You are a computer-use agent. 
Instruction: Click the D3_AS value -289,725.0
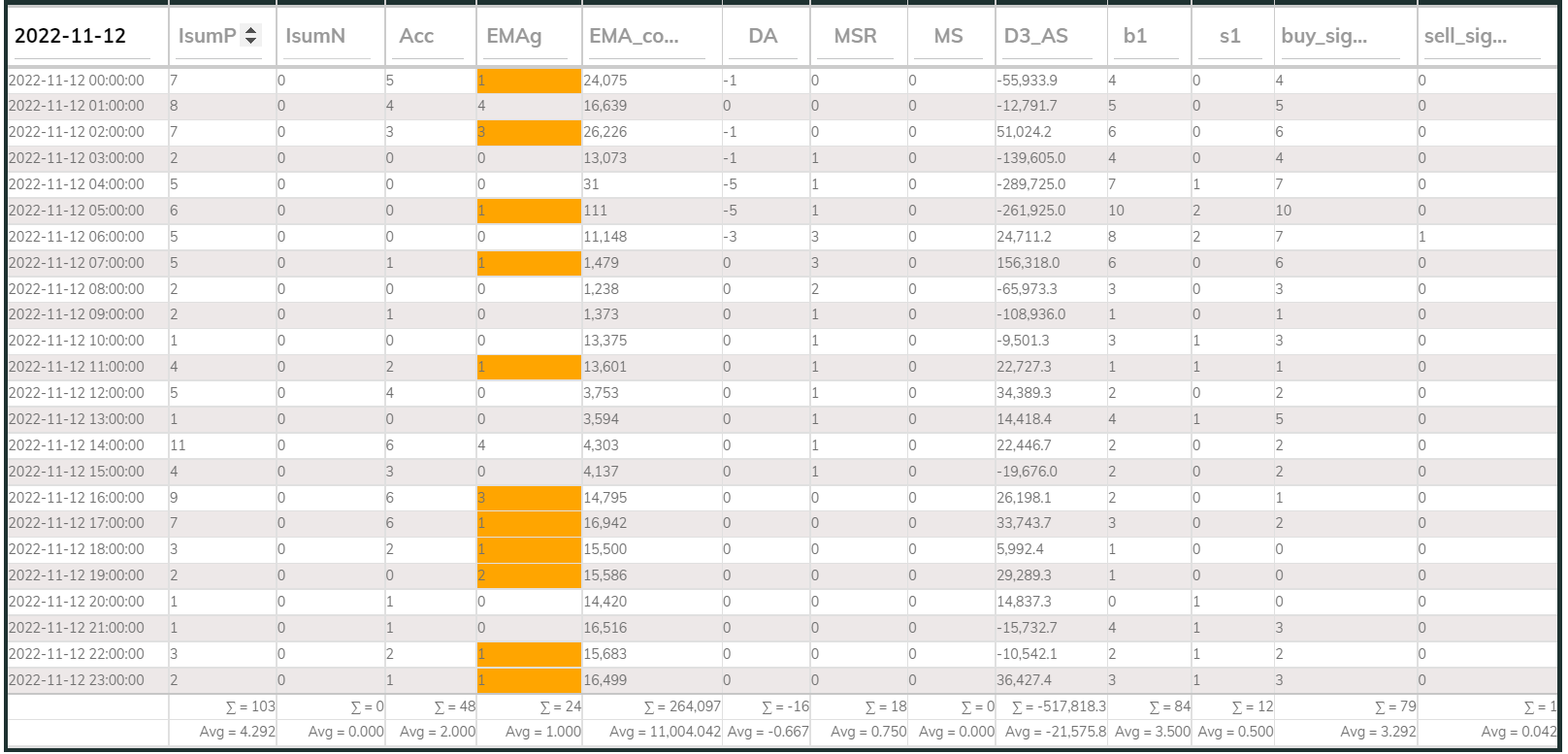pos(1030,184)
